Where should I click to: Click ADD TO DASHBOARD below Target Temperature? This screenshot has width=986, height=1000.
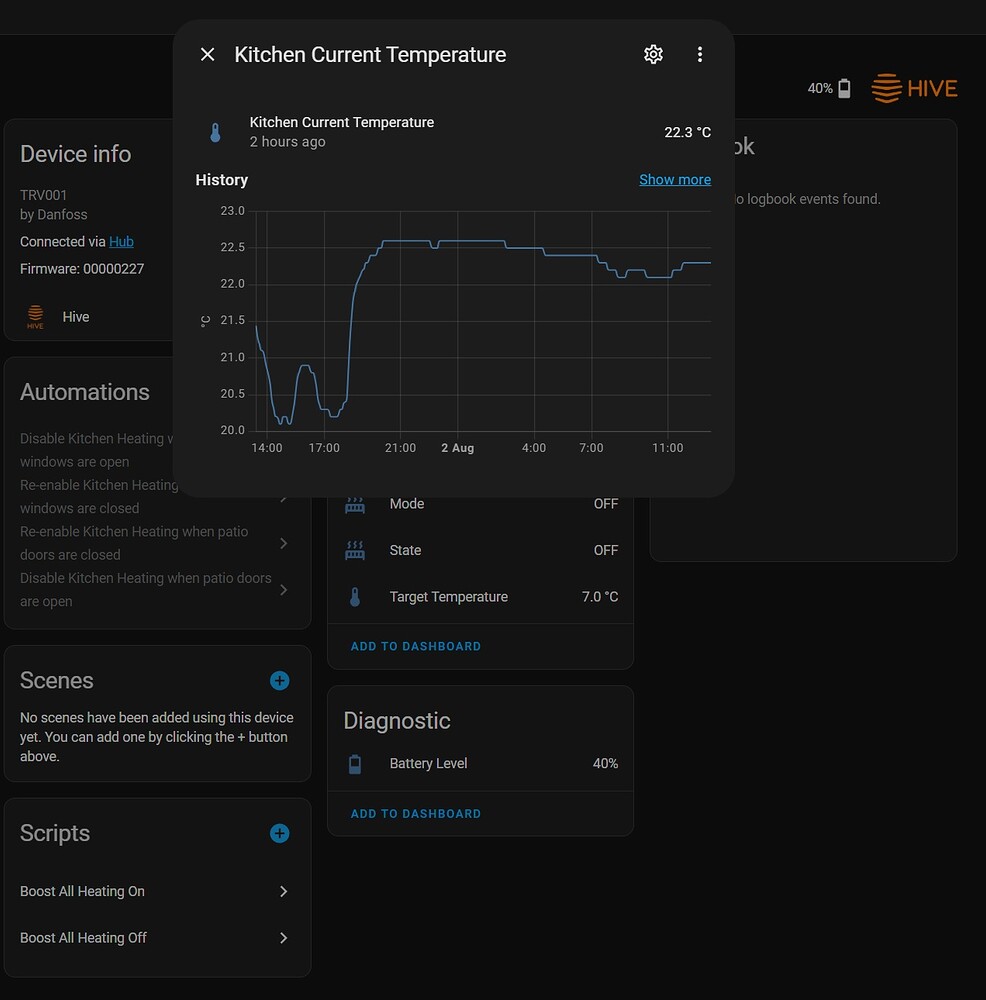415,646
